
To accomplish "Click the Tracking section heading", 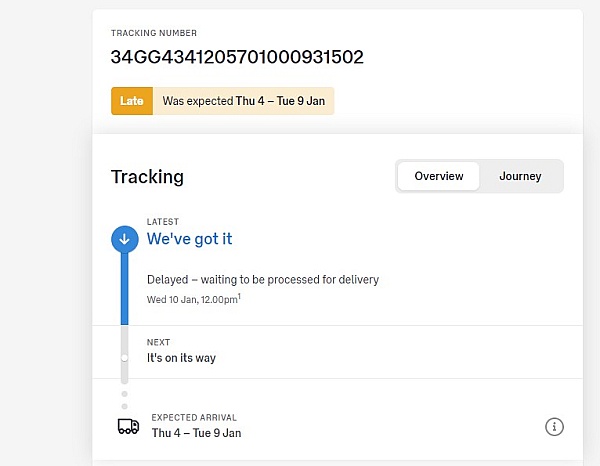I will click(147, 177).
